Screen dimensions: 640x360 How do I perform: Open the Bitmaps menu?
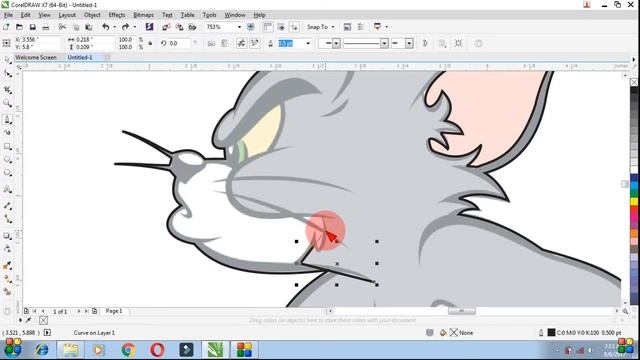pos(143,15)
